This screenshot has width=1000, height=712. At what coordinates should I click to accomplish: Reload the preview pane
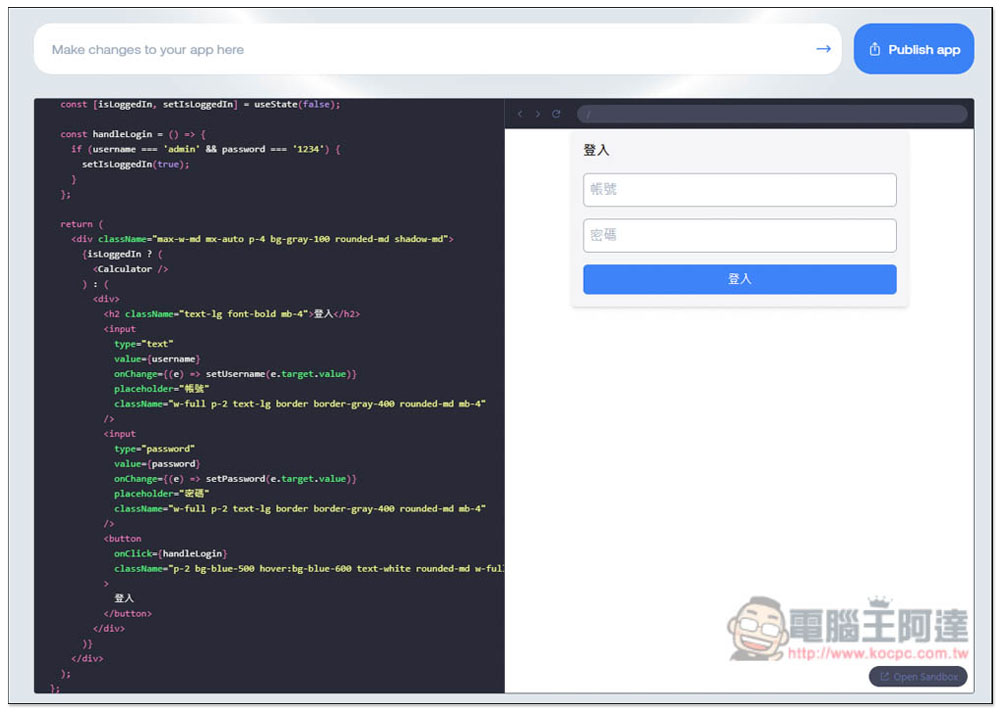(556, 114)
